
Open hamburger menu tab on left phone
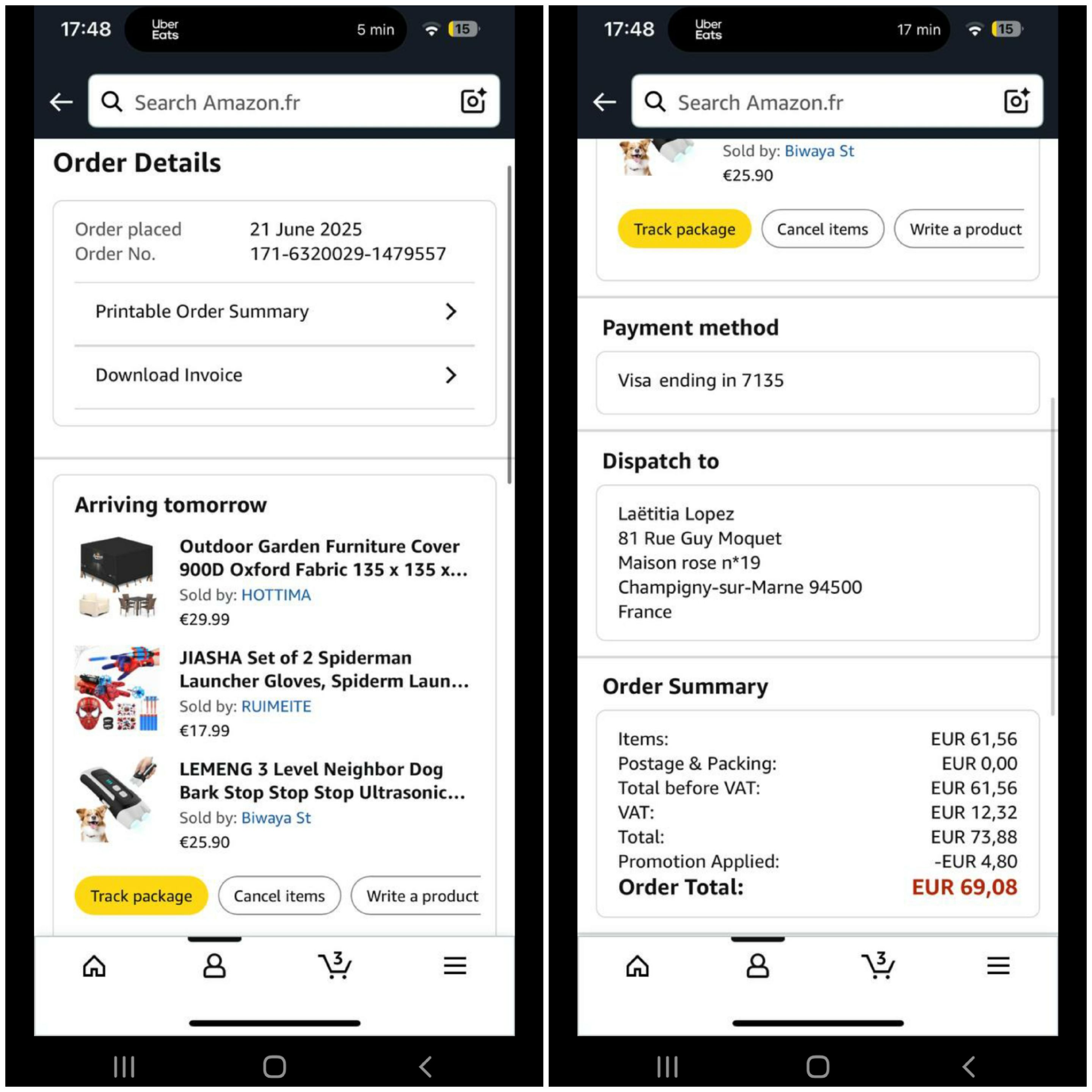pyautogui.click(x=455, y=965)
